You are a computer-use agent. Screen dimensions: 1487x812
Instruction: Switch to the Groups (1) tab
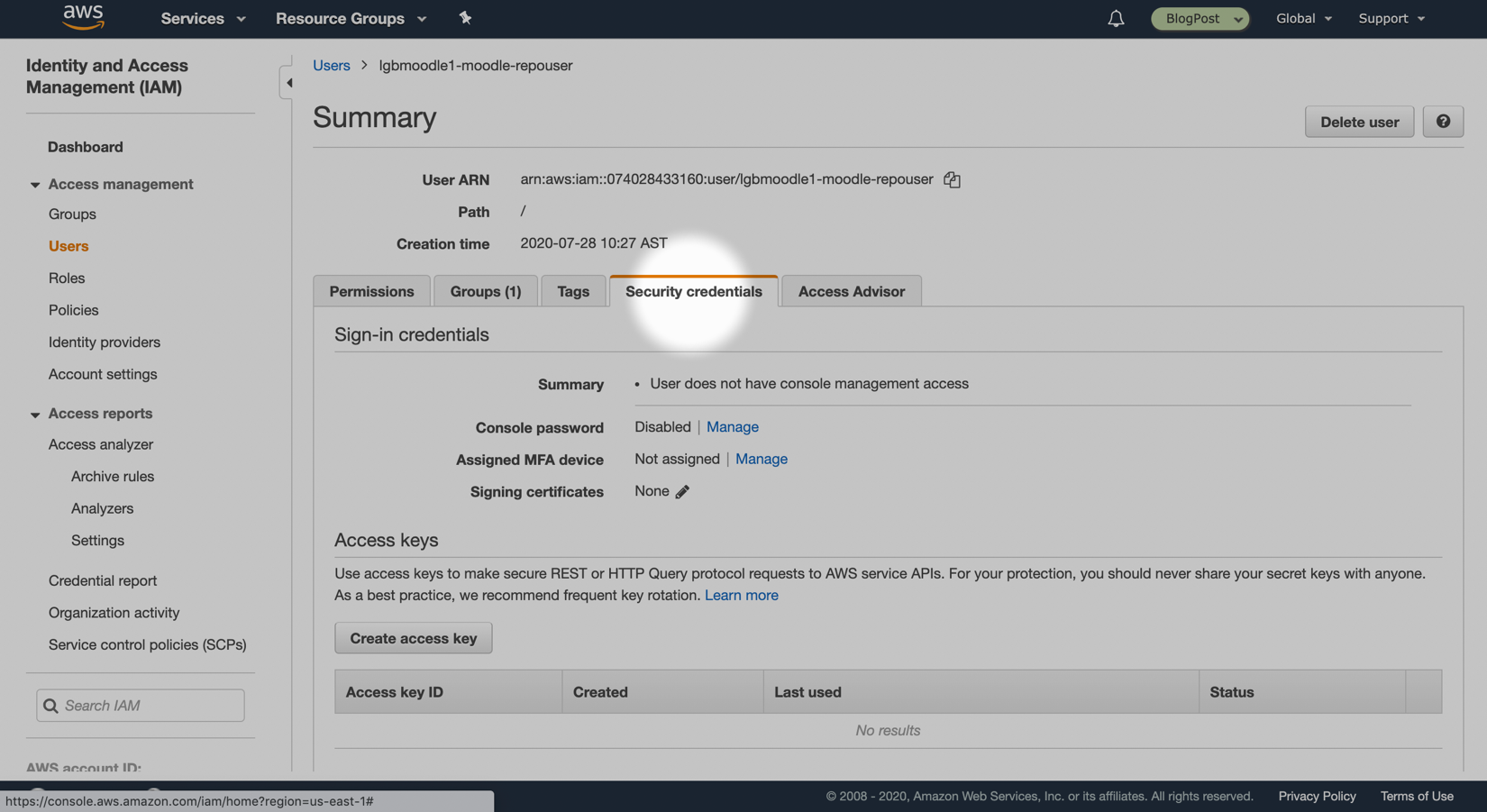(x=486, y=291)
